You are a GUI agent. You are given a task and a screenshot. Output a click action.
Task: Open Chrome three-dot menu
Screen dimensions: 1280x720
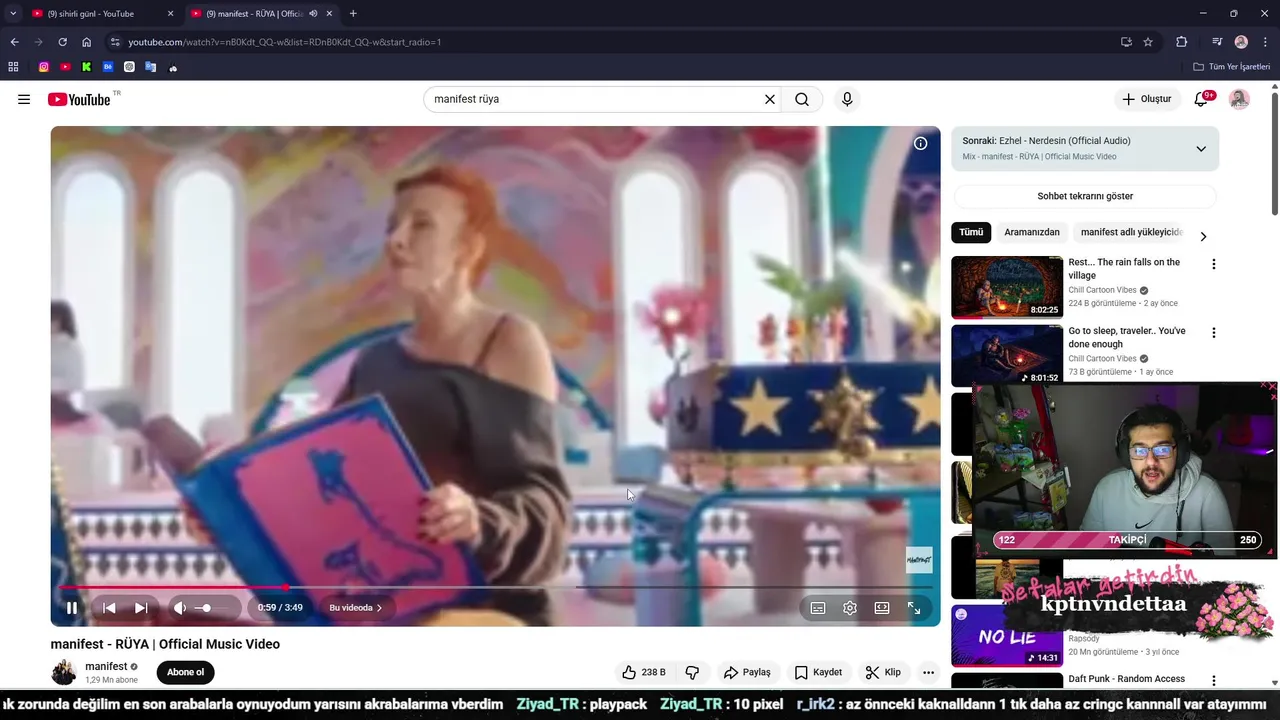pos(1265,42)
